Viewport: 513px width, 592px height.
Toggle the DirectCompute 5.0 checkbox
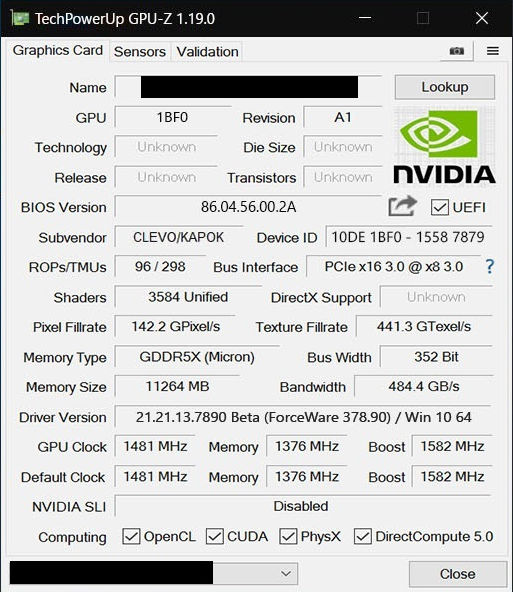pos(362,536)
